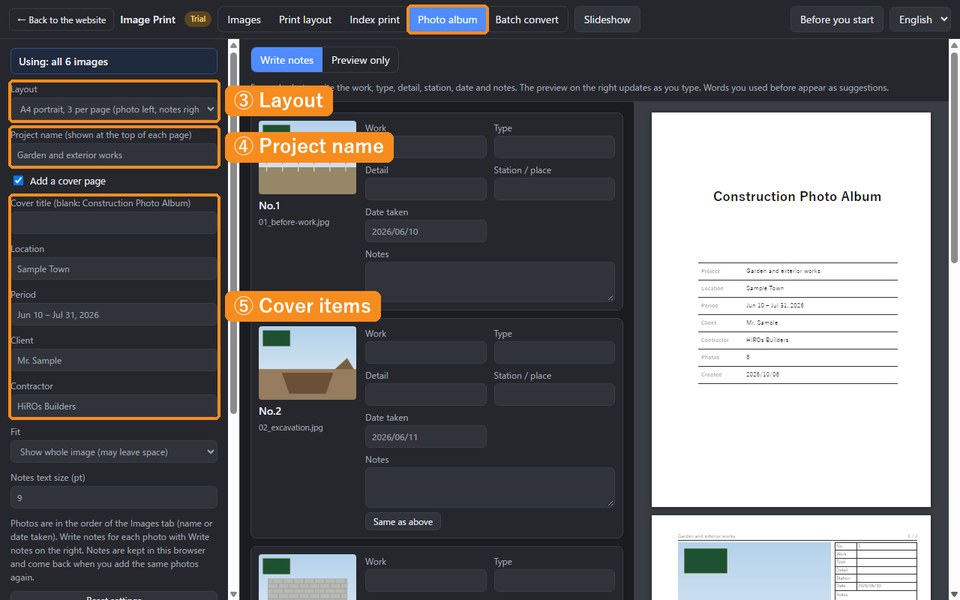Screen dimensions: 960x600
Task: Click the Notes box for No.1
Action: (490, 282)
